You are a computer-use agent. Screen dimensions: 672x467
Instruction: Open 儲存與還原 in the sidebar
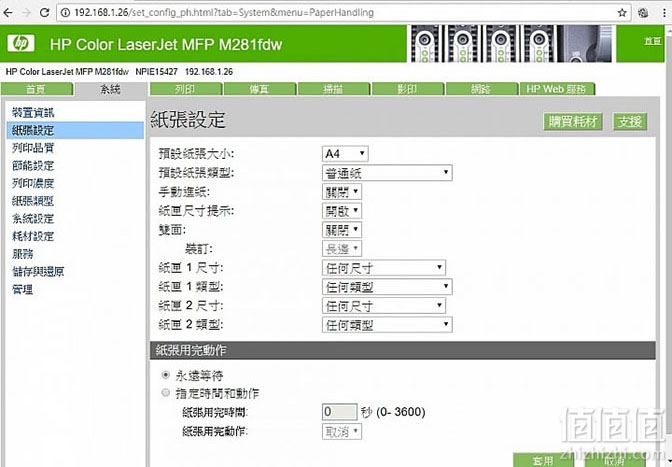(38, 271)
